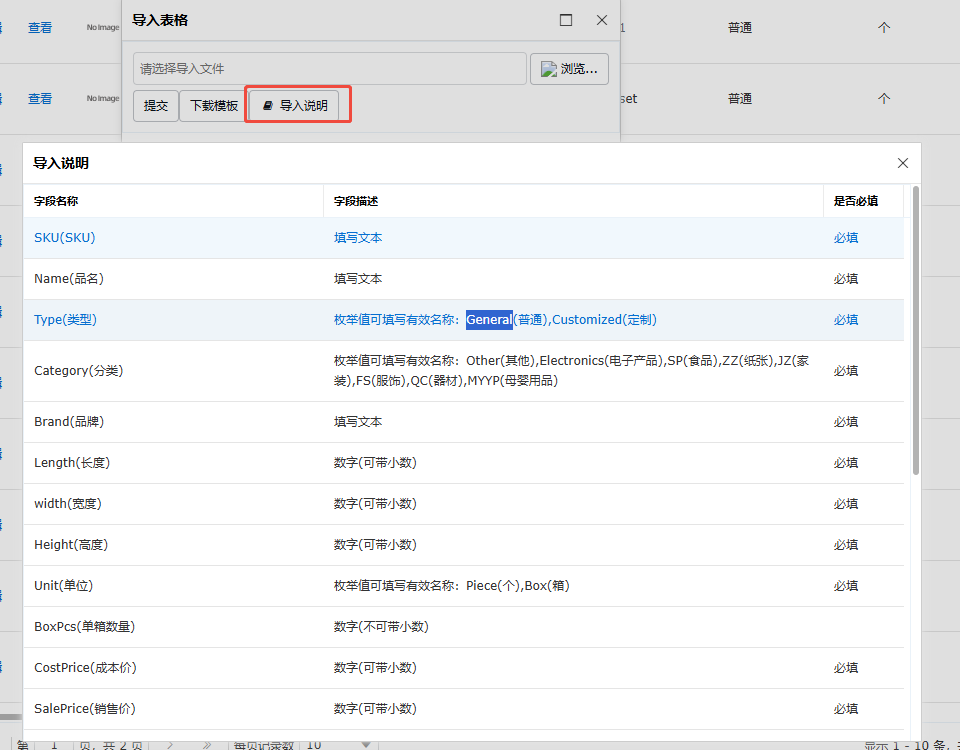Click 数字(可带小数) in the SalePrice row
960x750 pixels.
click(375, 709)
